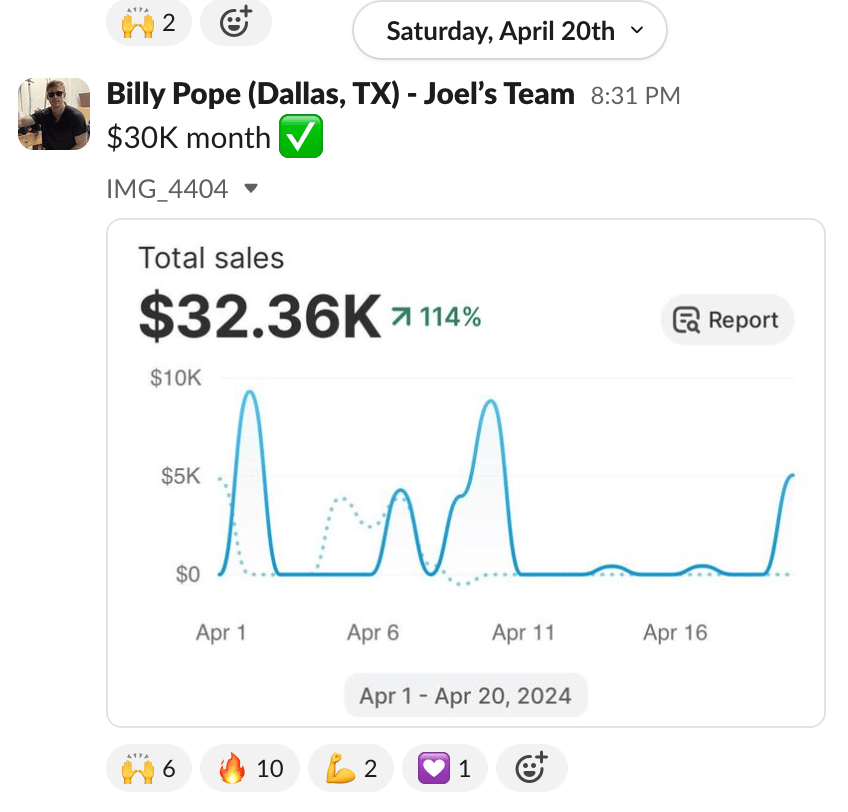This screenshot has height=812, width=848.
Task: Click the purple heart reaction
Action: pyautogui.click(x=444, y=768)
